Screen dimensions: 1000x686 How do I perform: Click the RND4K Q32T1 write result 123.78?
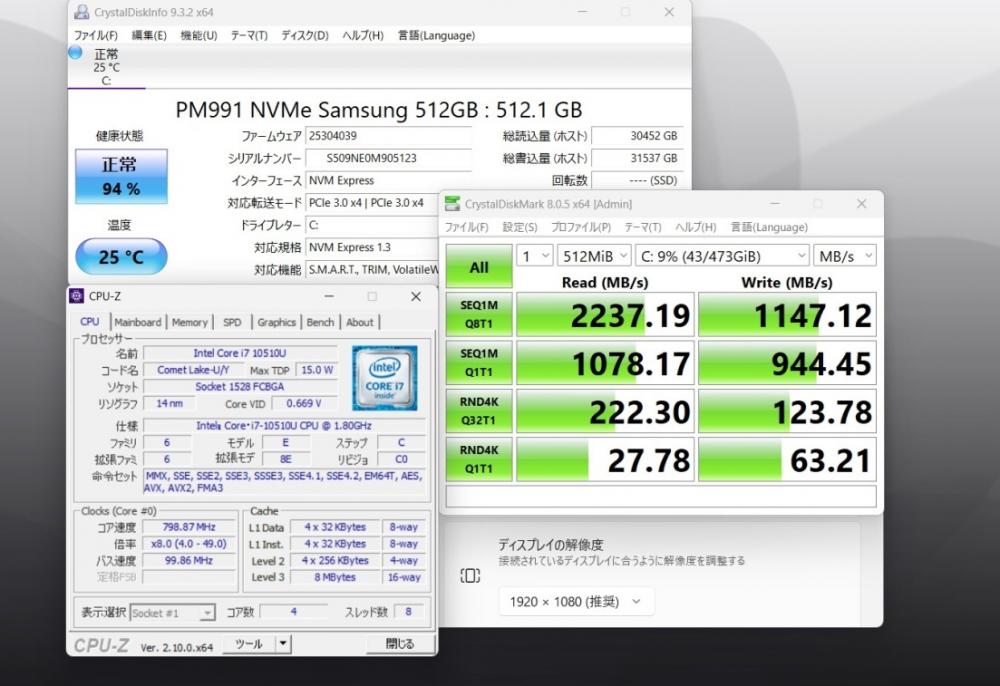click(788, 411)
